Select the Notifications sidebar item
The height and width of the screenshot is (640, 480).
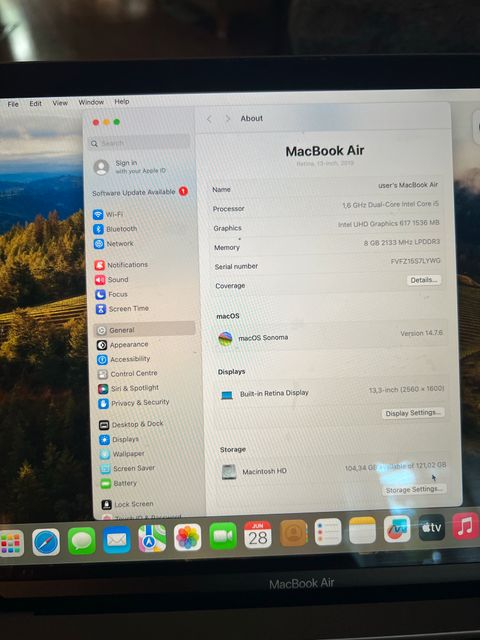pos(121,265)
